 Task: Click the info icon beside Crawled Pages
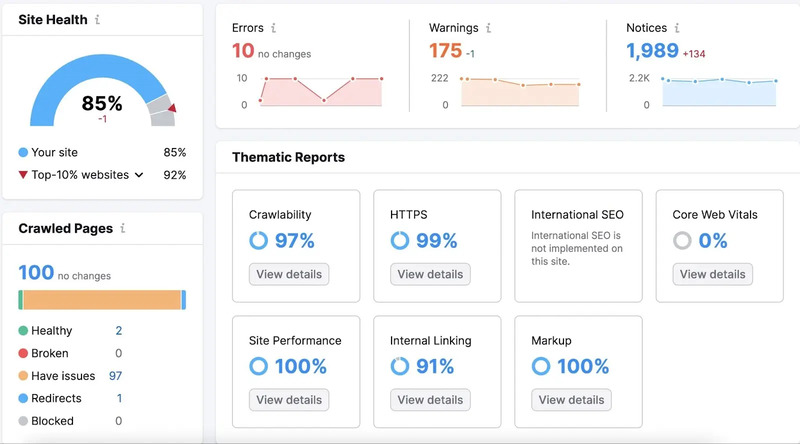[123, 228]
